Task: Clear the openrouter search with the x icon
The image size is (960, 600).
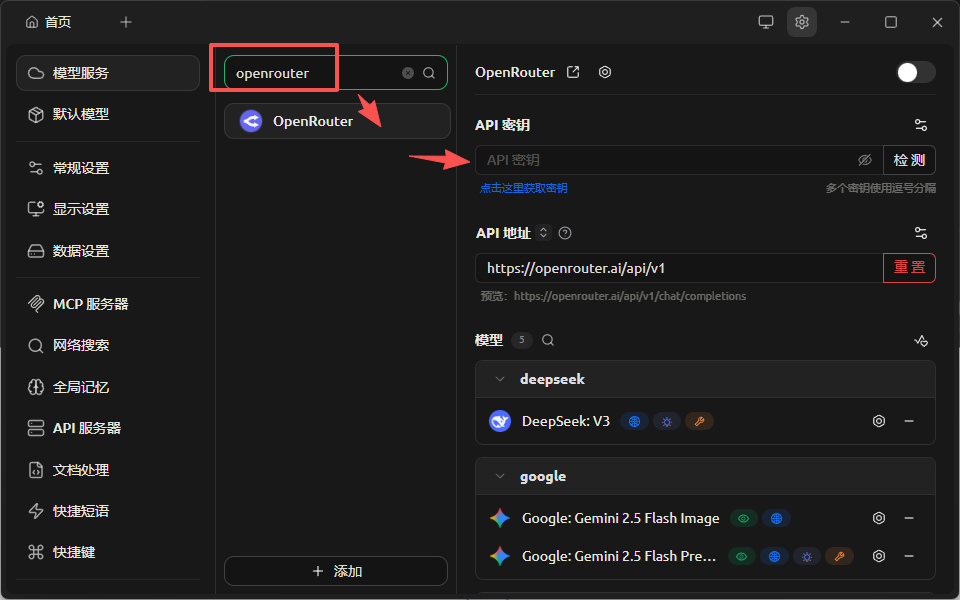Action: click(408, 72)
